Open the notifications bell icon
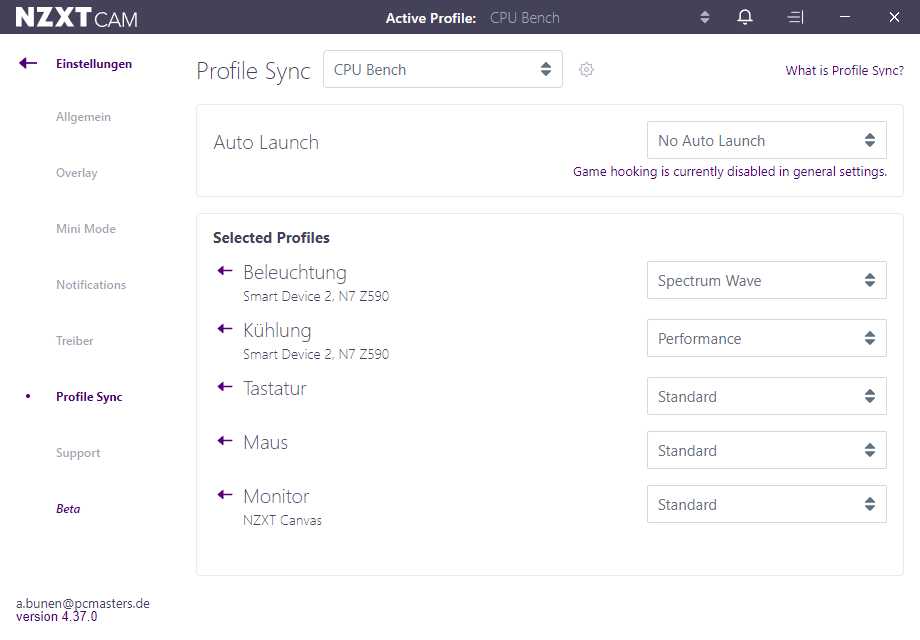920x640 pixels. [x=745, y=17]
